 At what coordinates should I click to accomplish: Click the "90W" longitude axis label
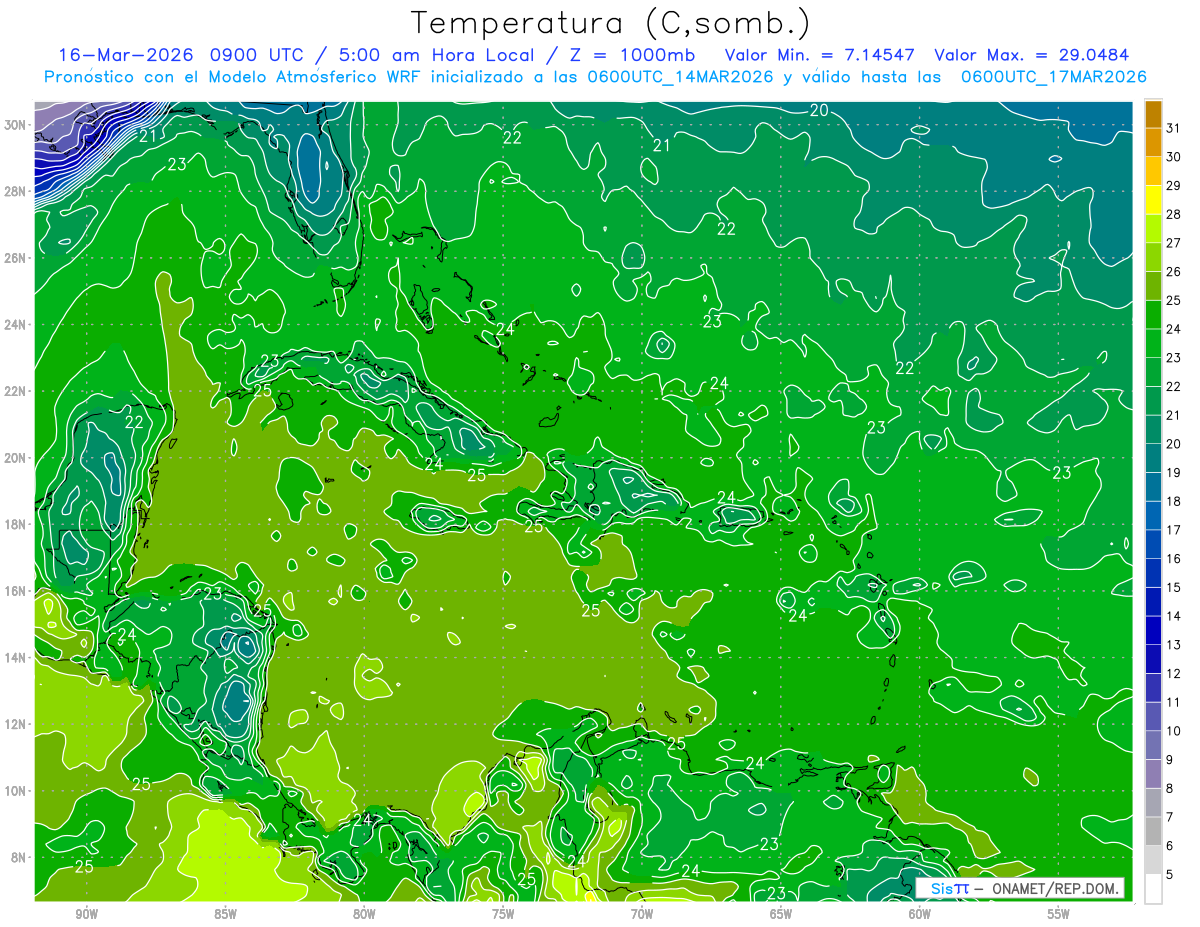(86, 913)
